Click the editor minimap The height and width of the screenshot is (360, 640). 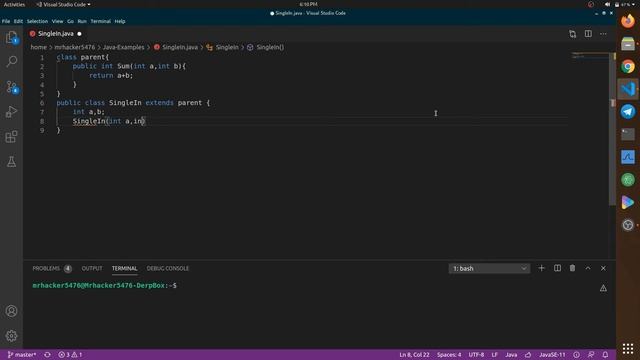(590, 55)
